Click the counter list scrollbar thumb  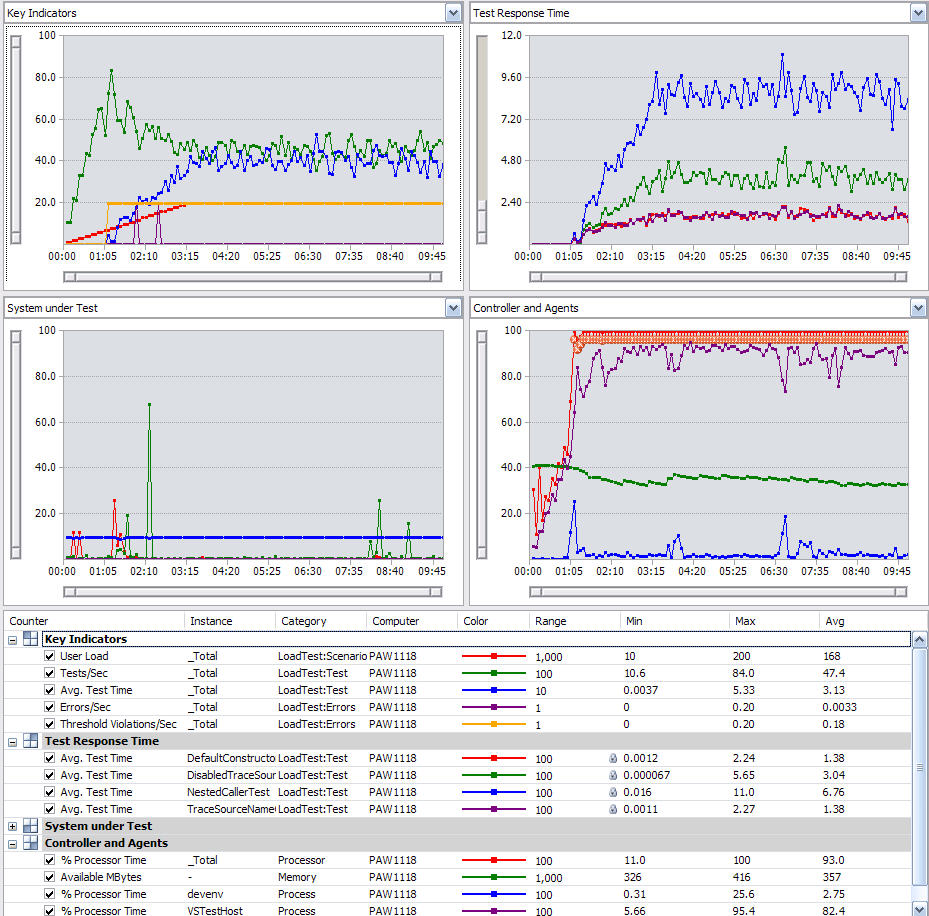(920, 767)
